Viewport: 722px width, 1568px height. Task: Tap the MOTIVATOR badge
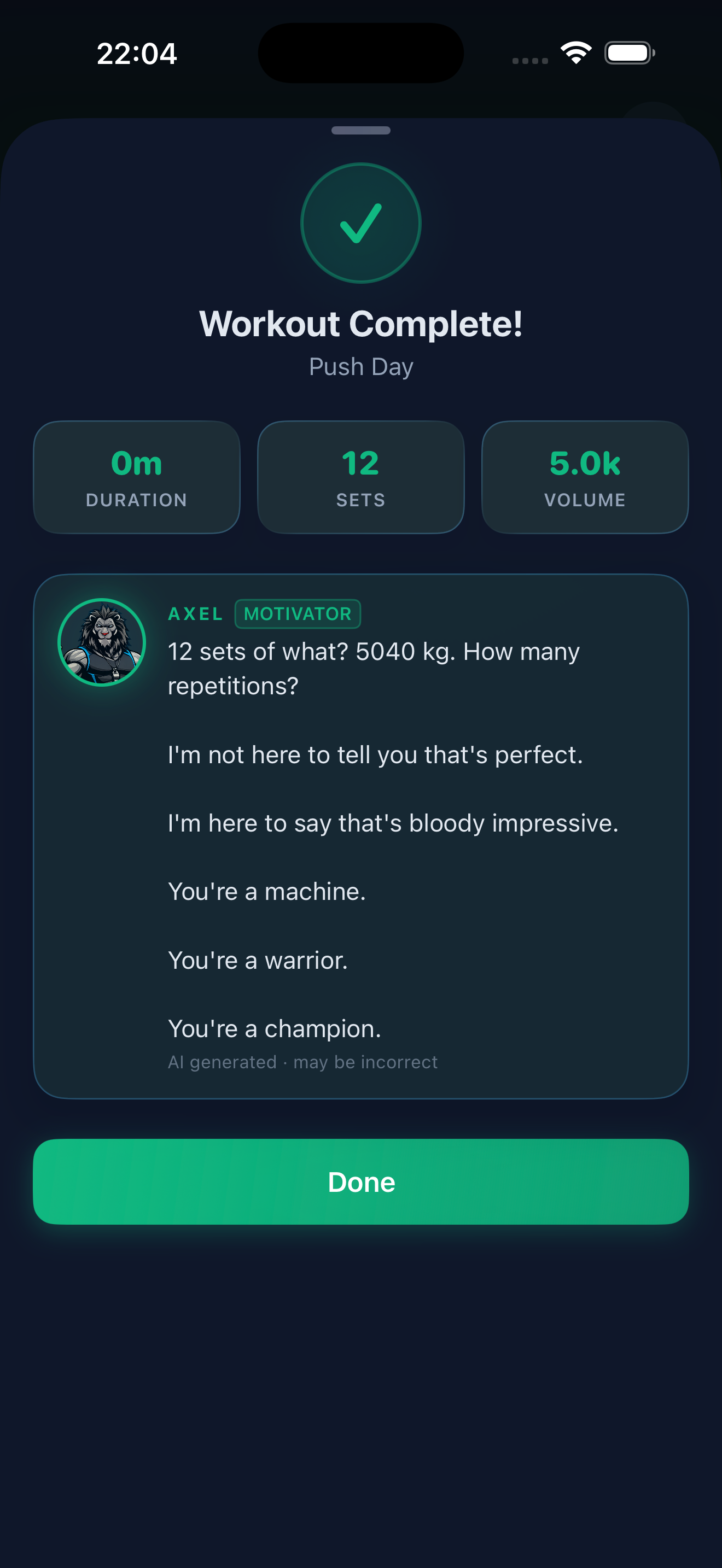298,613
